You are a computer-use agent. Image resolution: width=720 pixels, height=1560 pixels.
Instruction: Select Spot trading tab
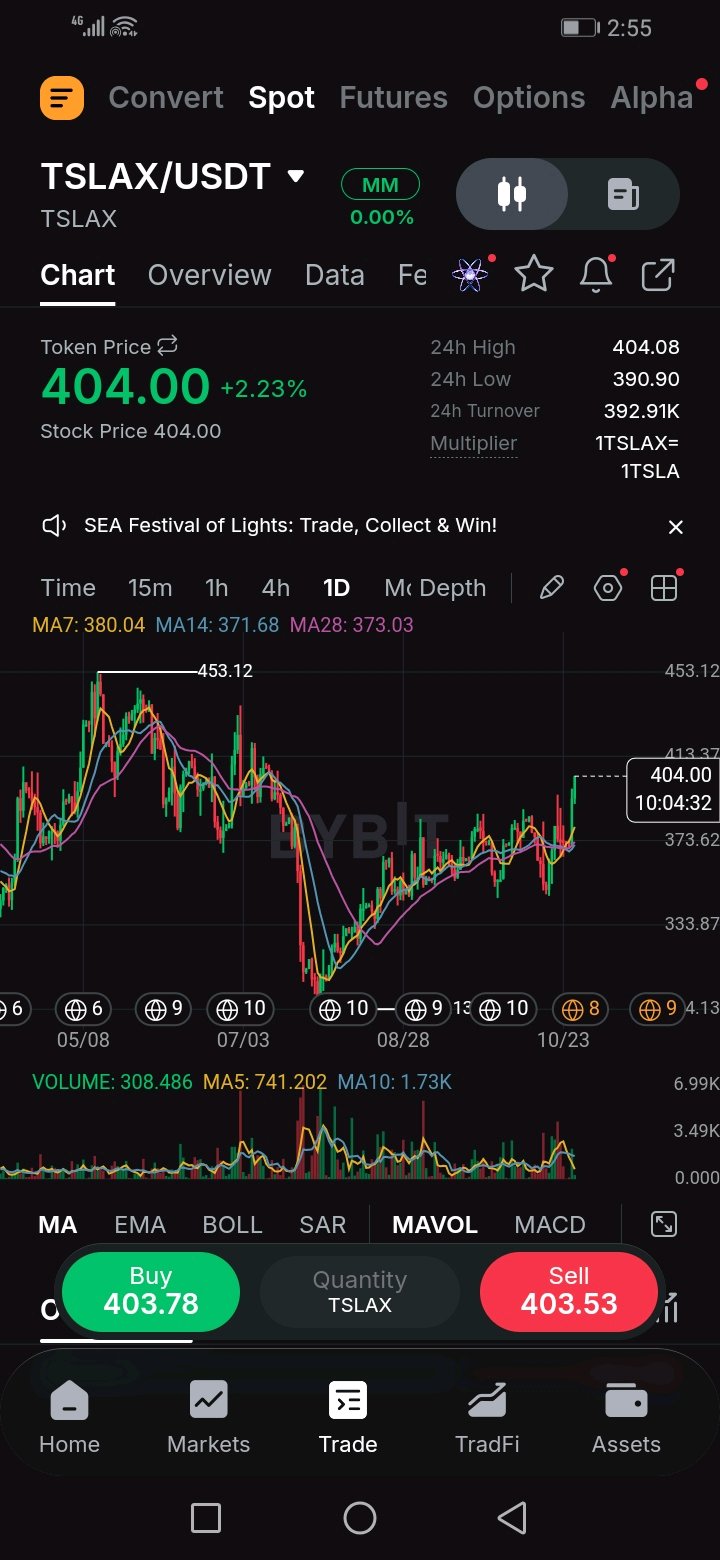click(x=282, y=97)
